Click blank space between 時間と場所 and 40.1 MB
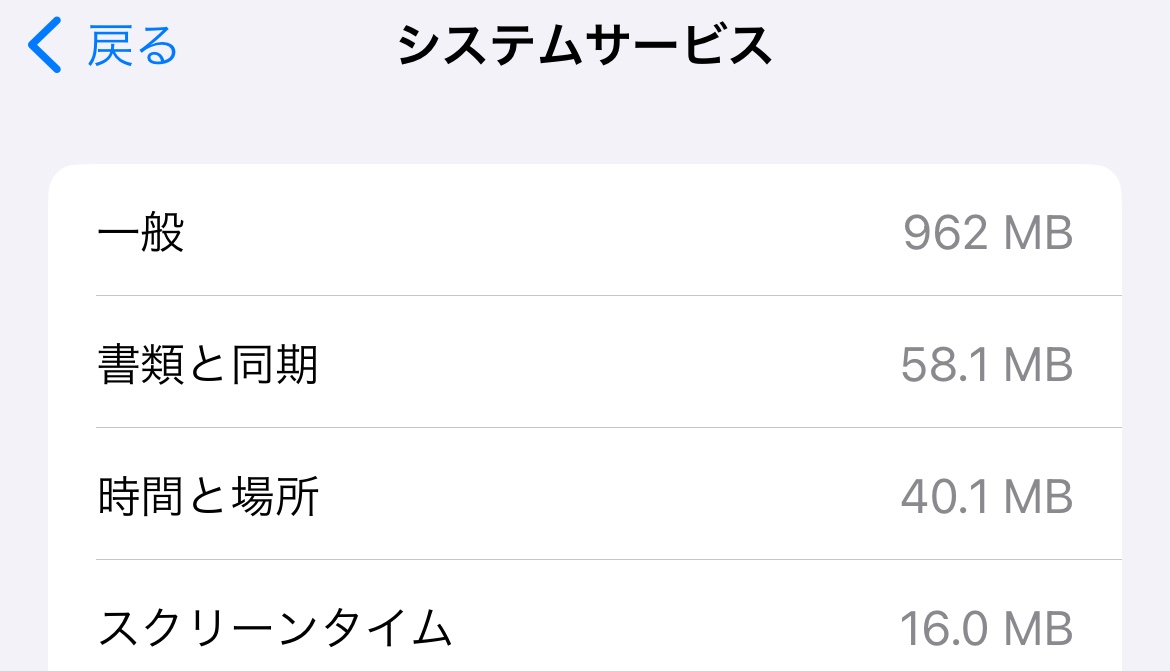The height and width of the screenshot is (671, 1170). 600,497
